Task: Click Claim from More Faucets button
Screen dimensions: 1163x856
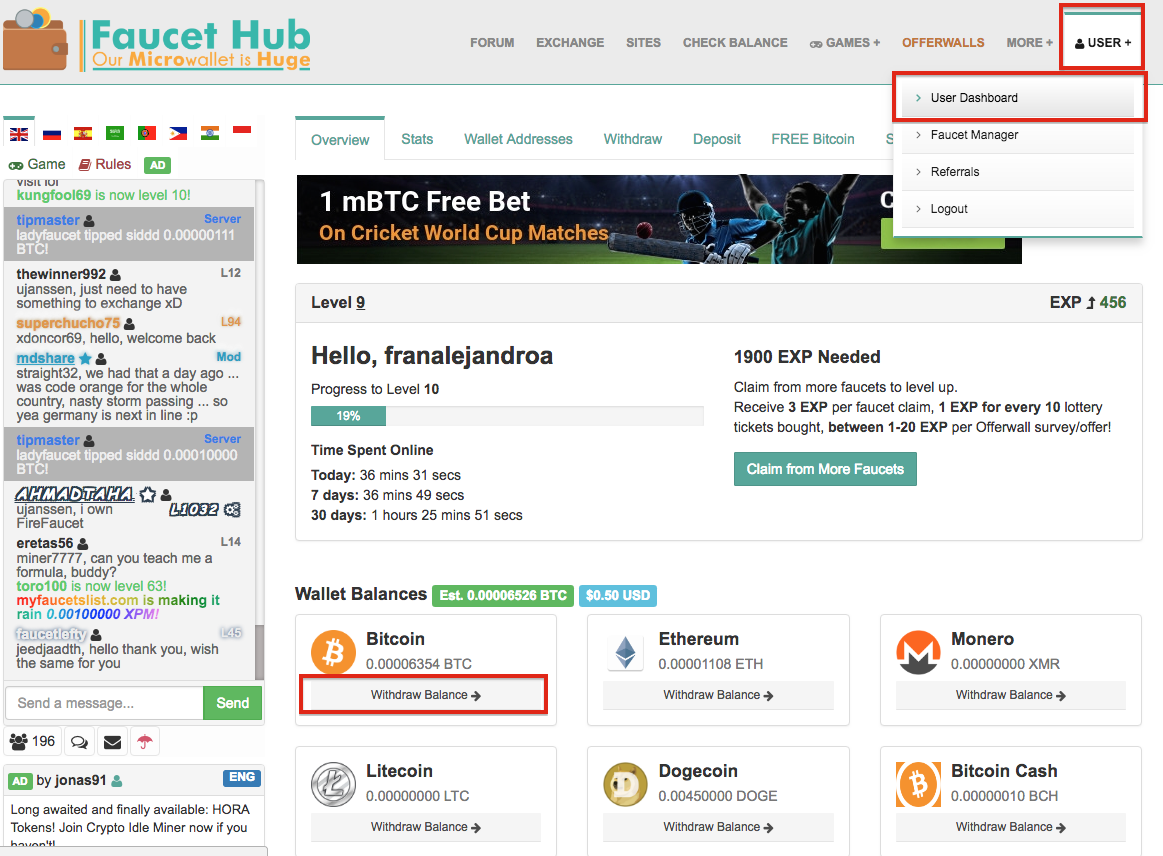Action: click(825, 469)
